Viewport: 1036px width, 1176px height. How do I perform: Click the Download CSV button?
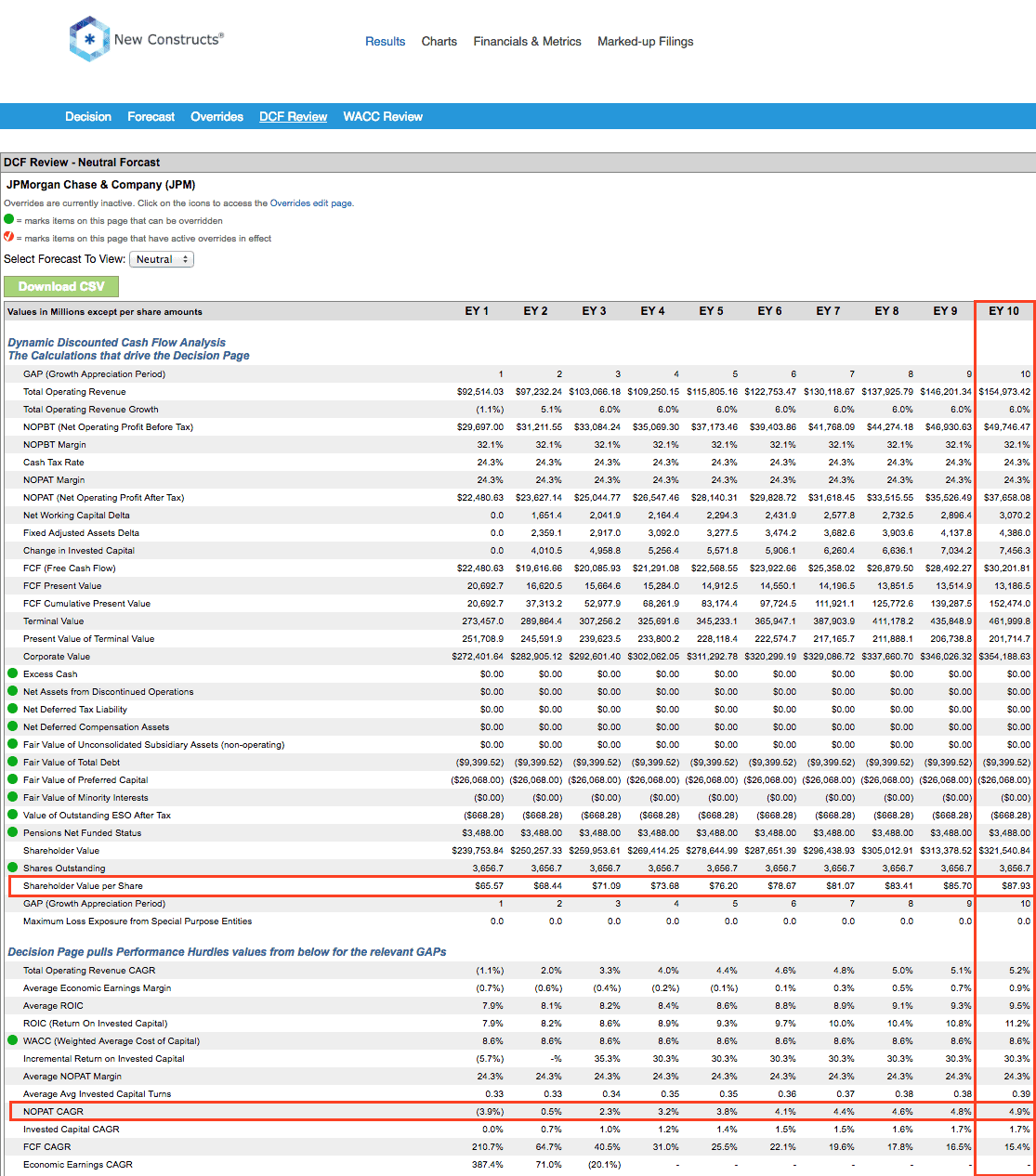pyautogui.click(x=61, y=286)
